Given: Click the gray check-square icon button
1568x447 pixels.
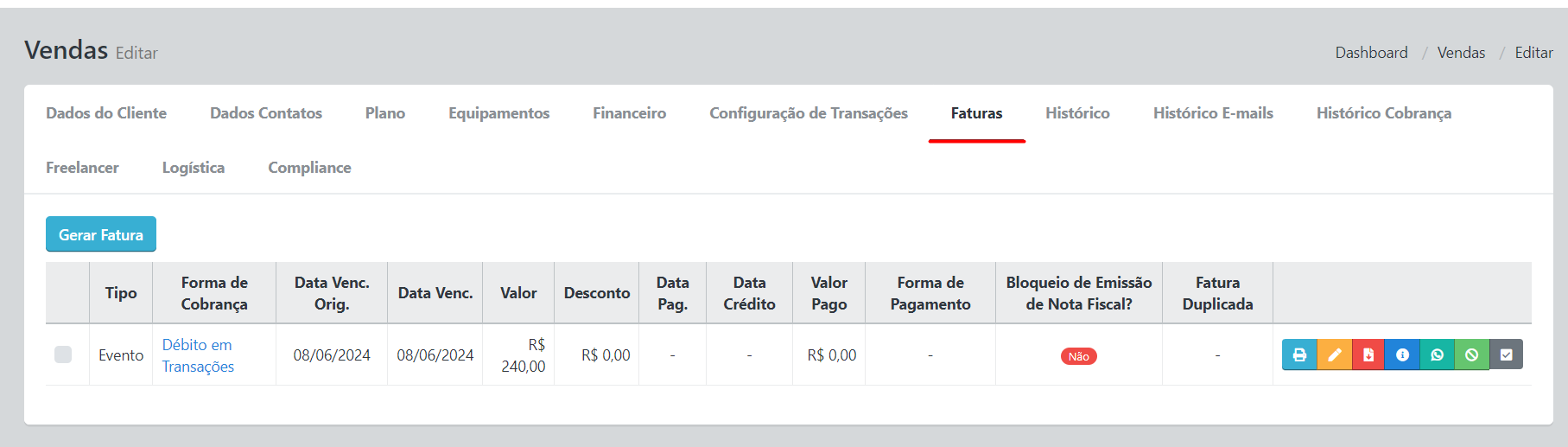Looking at the screenshot, I should point(1506,354).
